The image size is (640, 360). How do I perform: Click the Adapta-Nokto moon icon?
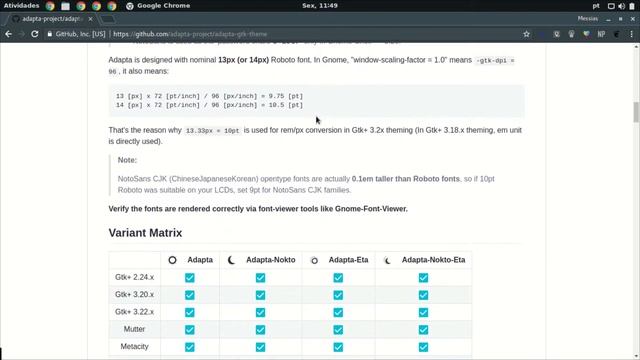click(x=231, y=260)
